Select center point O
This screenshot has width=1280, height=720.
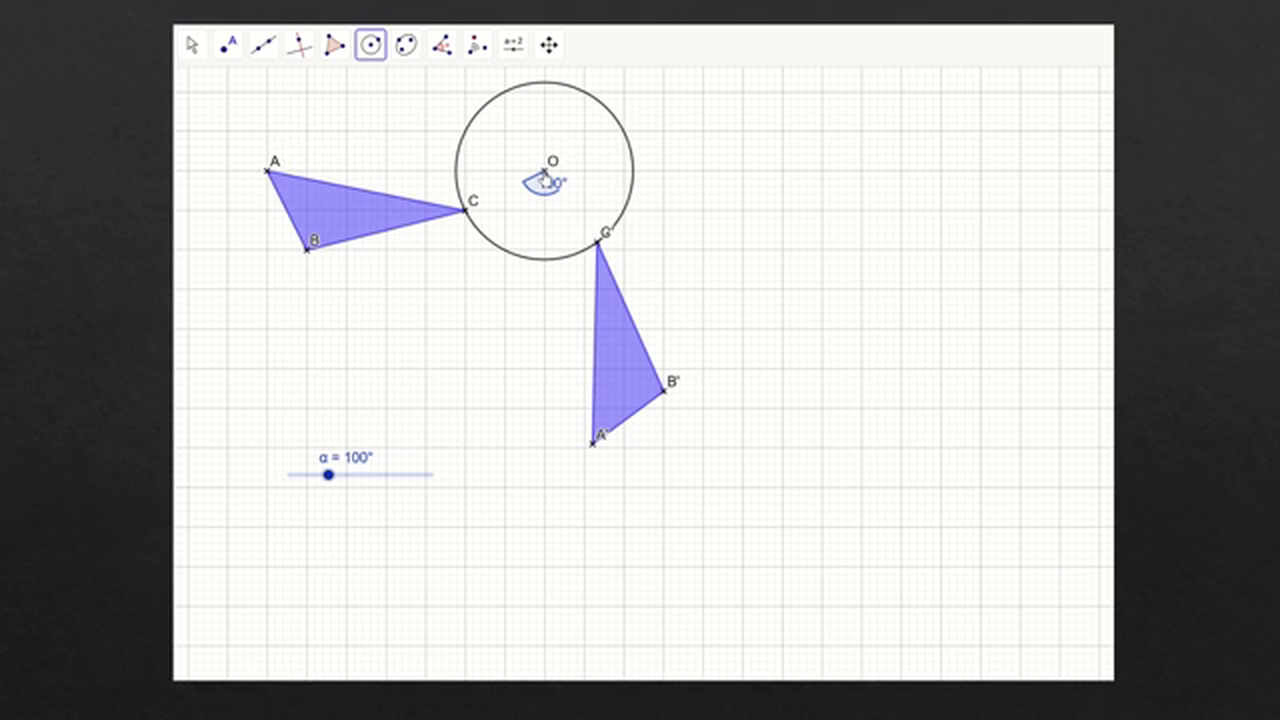546,172
